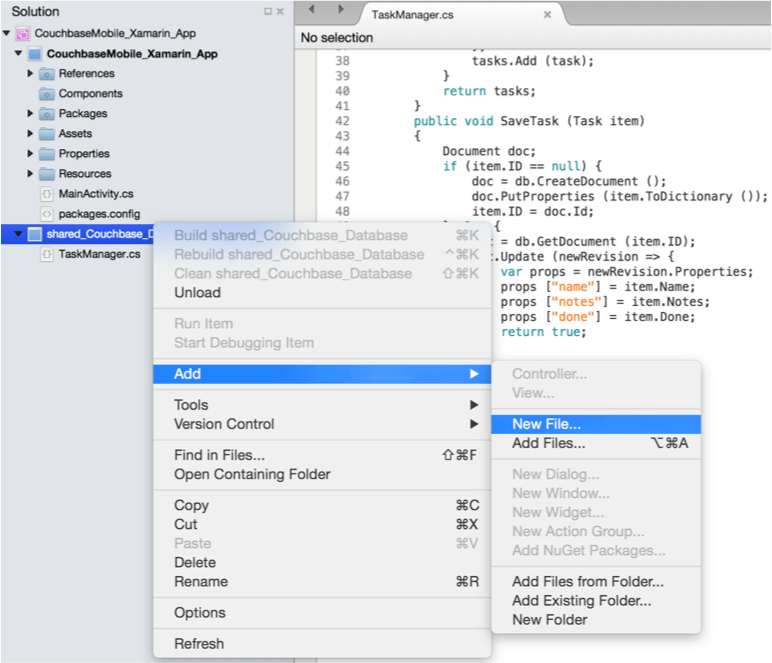
Task: Click the Components folder icon
Action: [x=46, y=94]
